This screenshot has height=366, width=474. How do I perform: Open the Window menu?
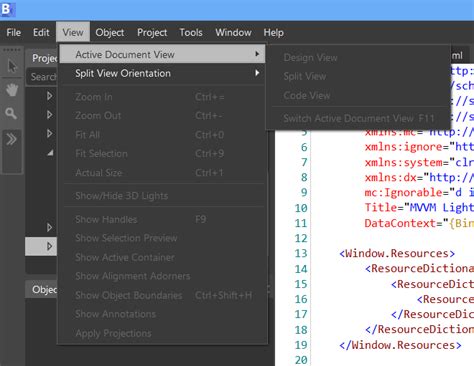(233, 33)
